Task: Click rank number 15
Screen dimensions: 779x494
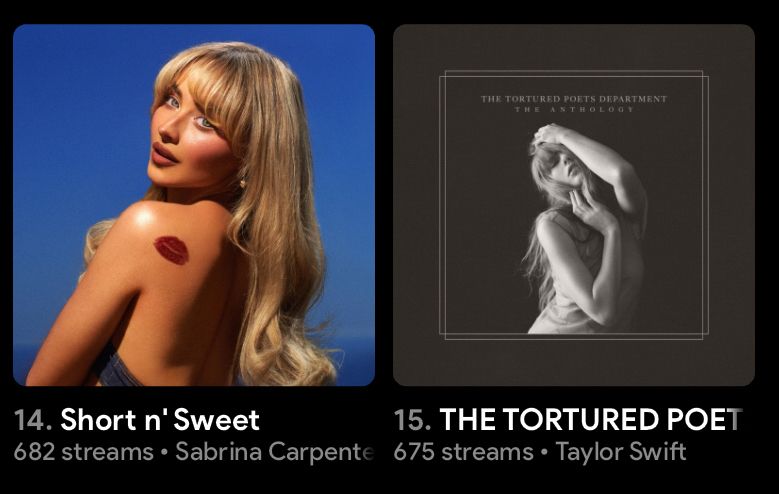Action: pos(412,420)
